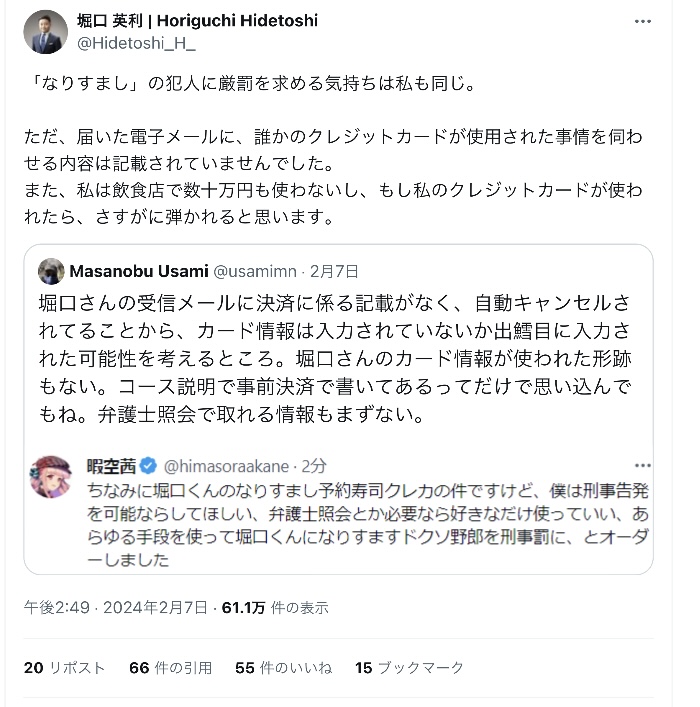Click the @Hidetoshi_H_ handle

tap(137, 43)
